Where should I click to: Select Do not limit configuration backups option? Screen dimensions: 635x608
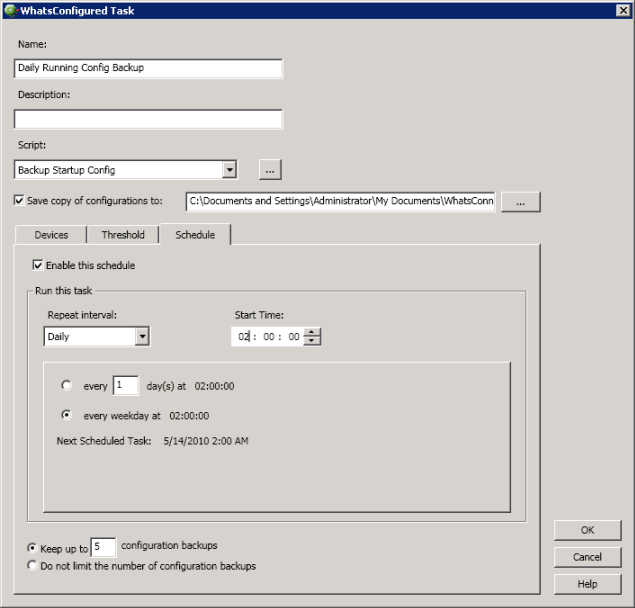33,566
